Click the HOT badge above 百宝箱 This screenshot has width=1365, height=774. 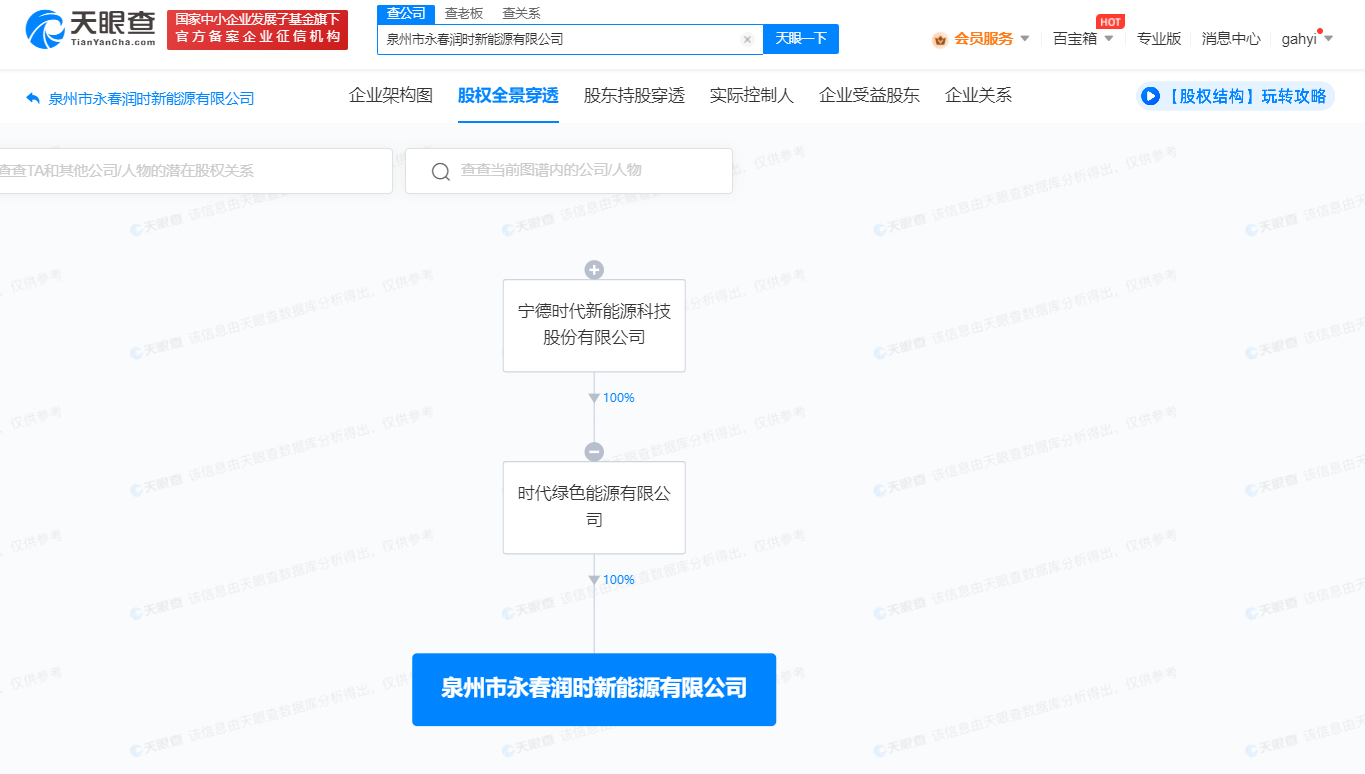pos(1107,20)
